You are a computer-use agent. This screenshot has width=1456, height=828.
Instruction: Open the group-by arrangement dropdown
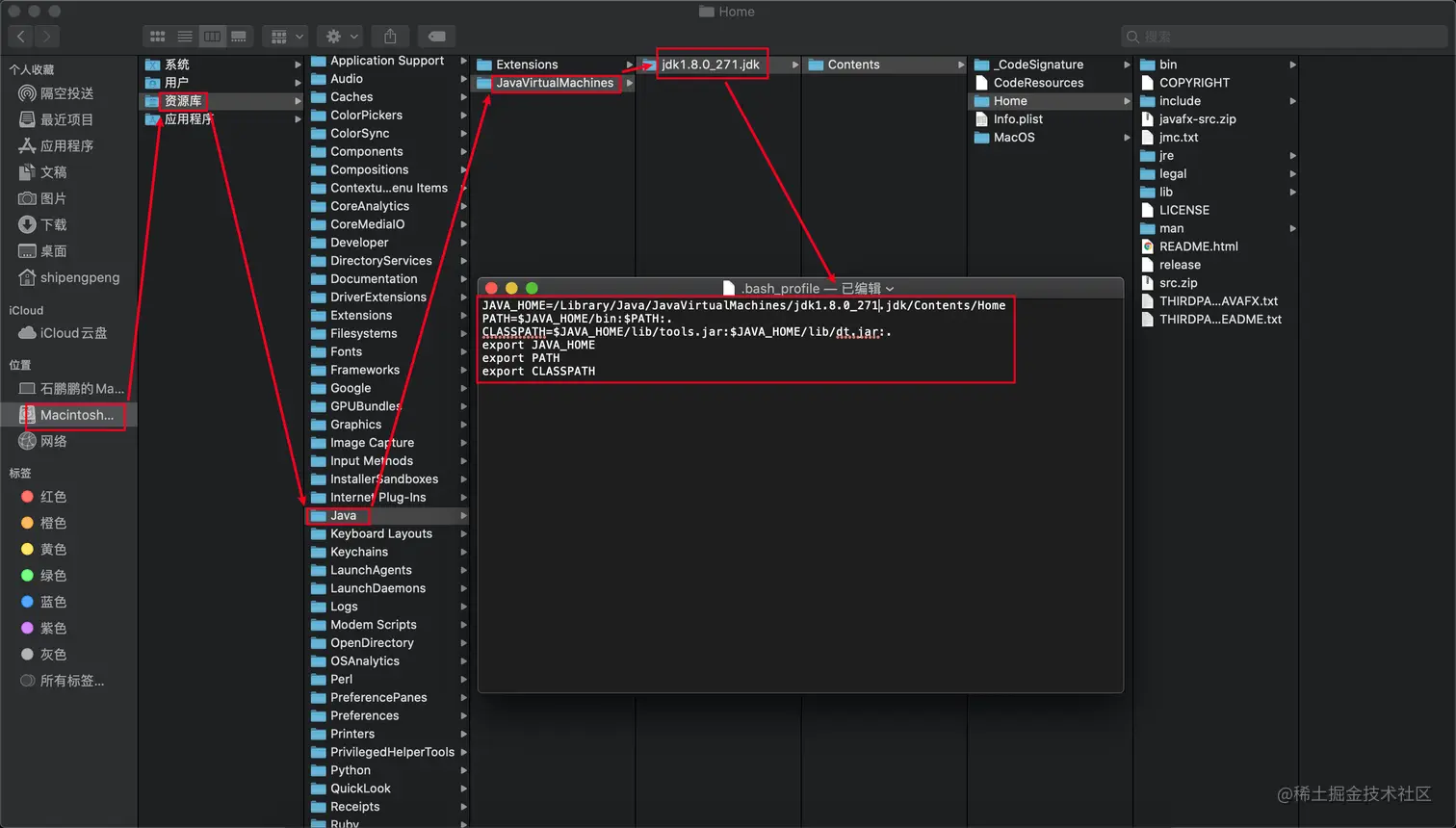coord(287,37)
